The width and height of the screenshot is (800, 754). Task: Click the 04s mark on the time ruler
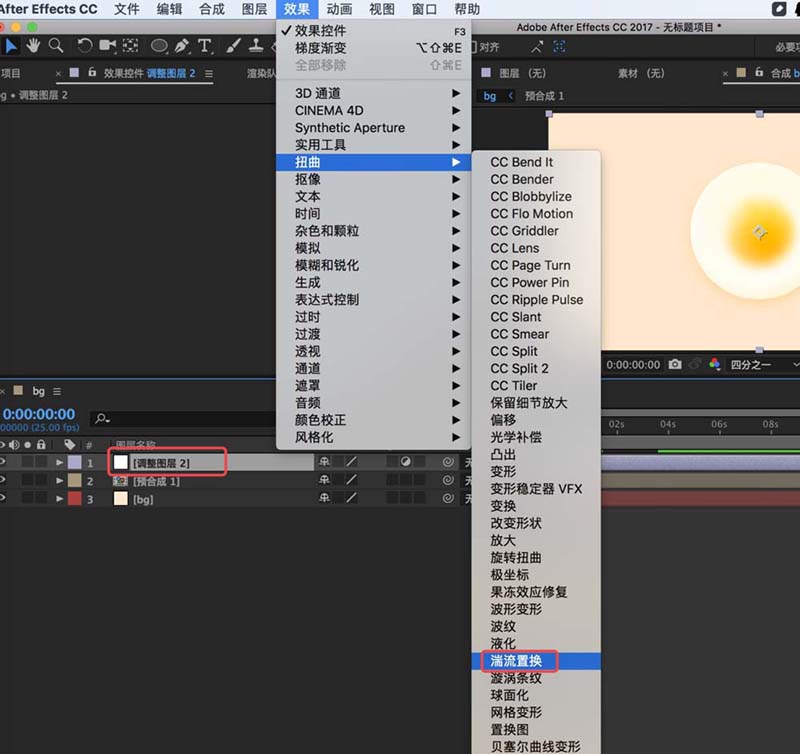pyautogui.click(x=667, y=424)
